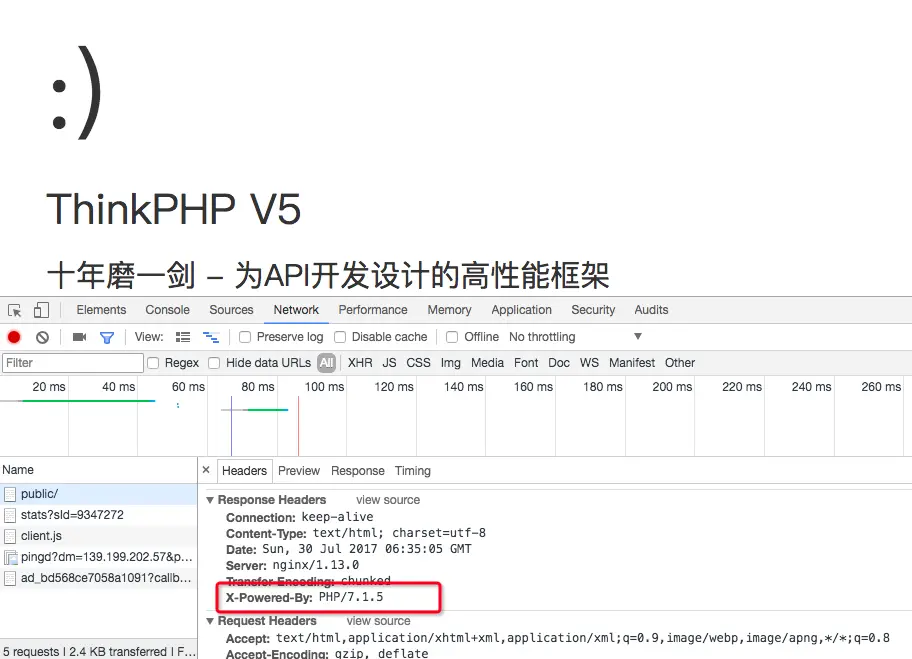
Task: Filter requests by Font
Action: [x=526, y=363]
